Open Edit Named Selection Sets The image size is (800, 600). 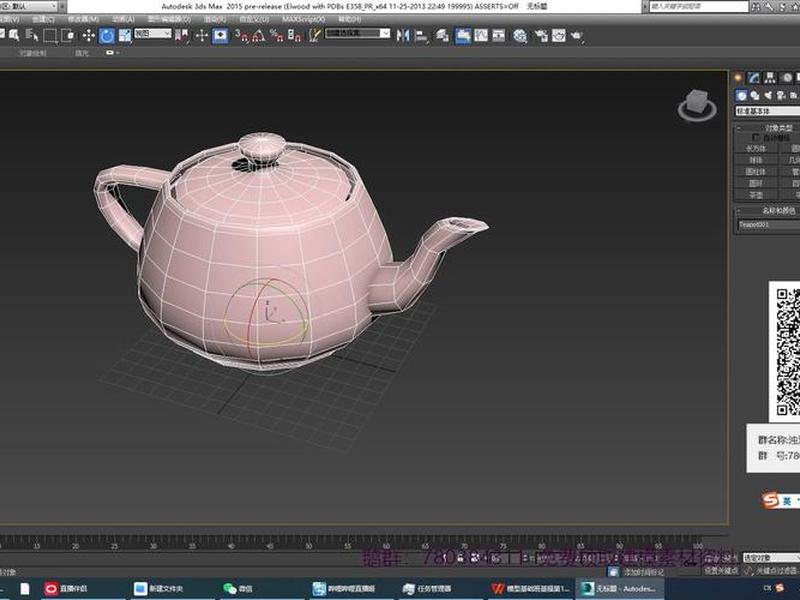315,35
